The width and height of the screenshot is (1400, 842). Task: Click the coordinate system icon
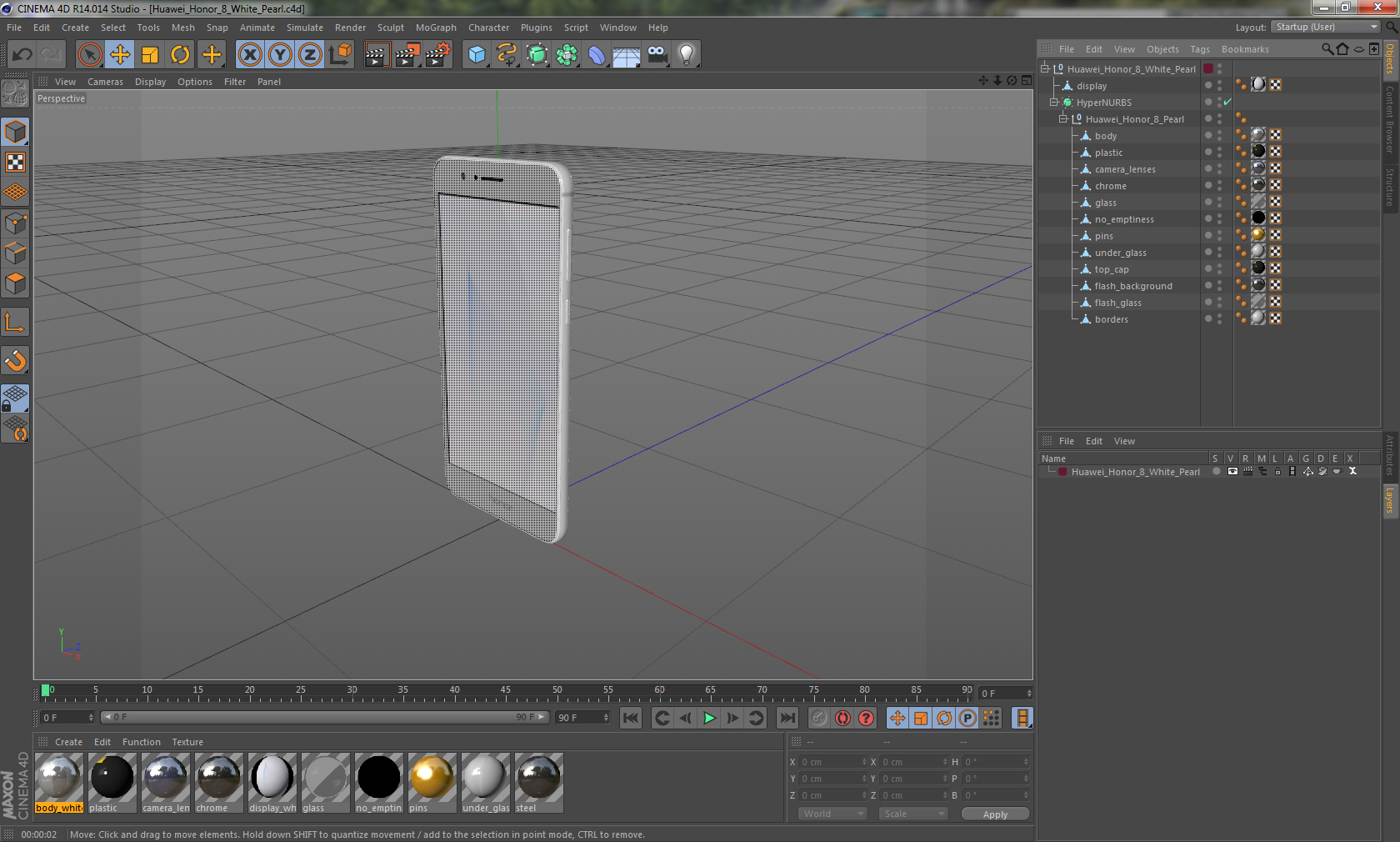[x=341, y=55]
